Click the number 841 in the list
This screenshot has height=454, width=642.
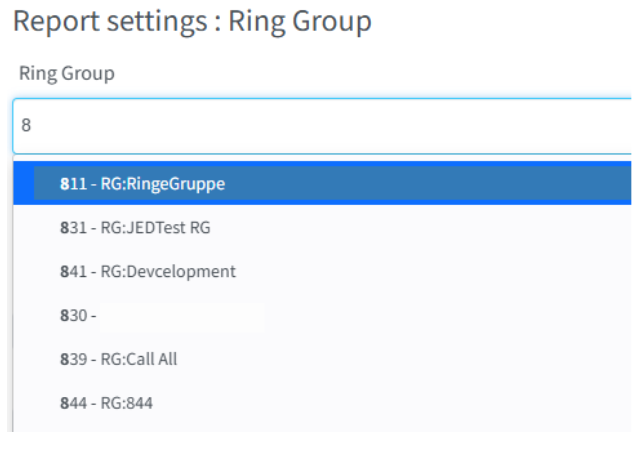pyautogui.click(x=74, y=271)
